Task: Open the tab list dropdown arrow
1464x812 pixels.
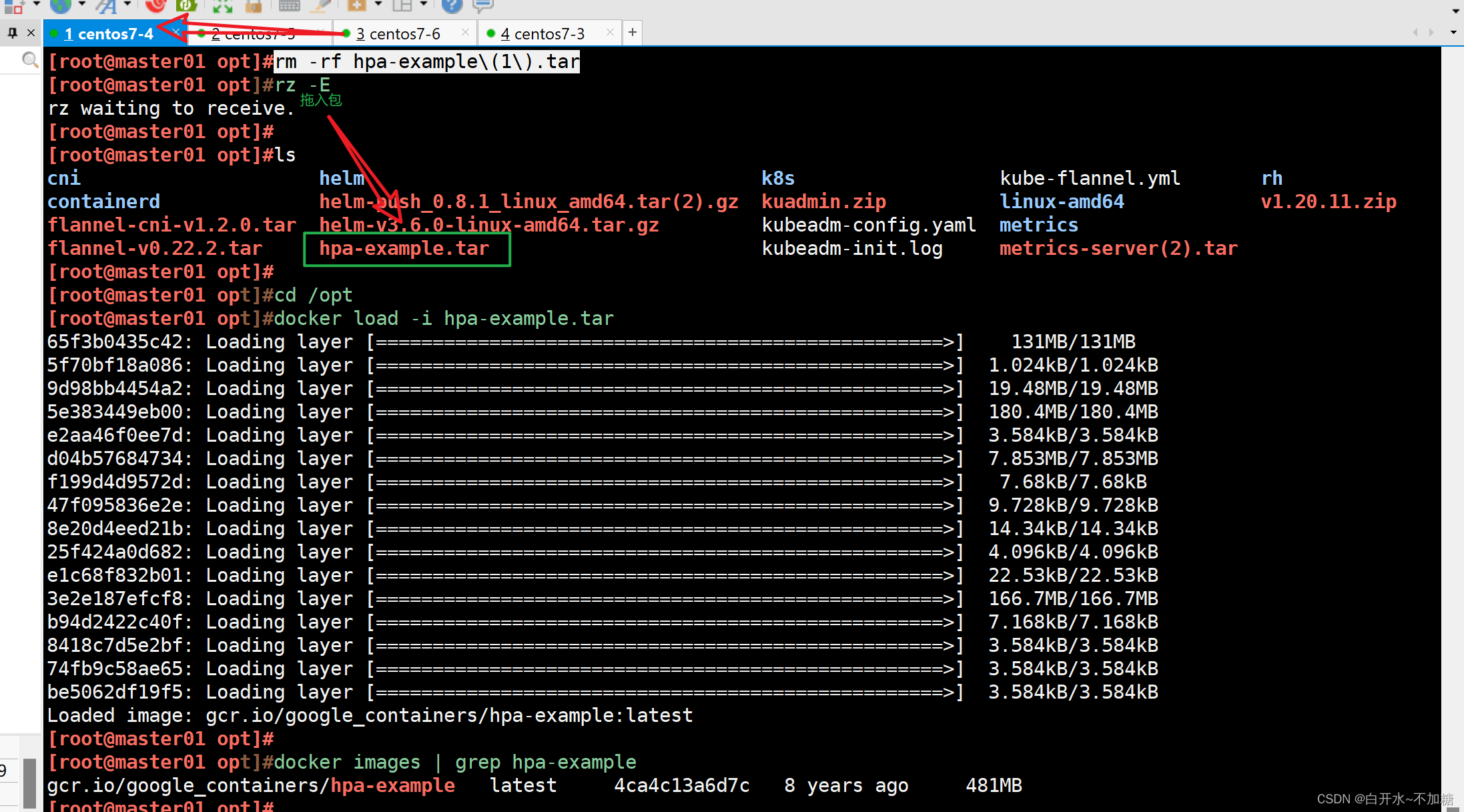Action: [x=1453, y=33]
